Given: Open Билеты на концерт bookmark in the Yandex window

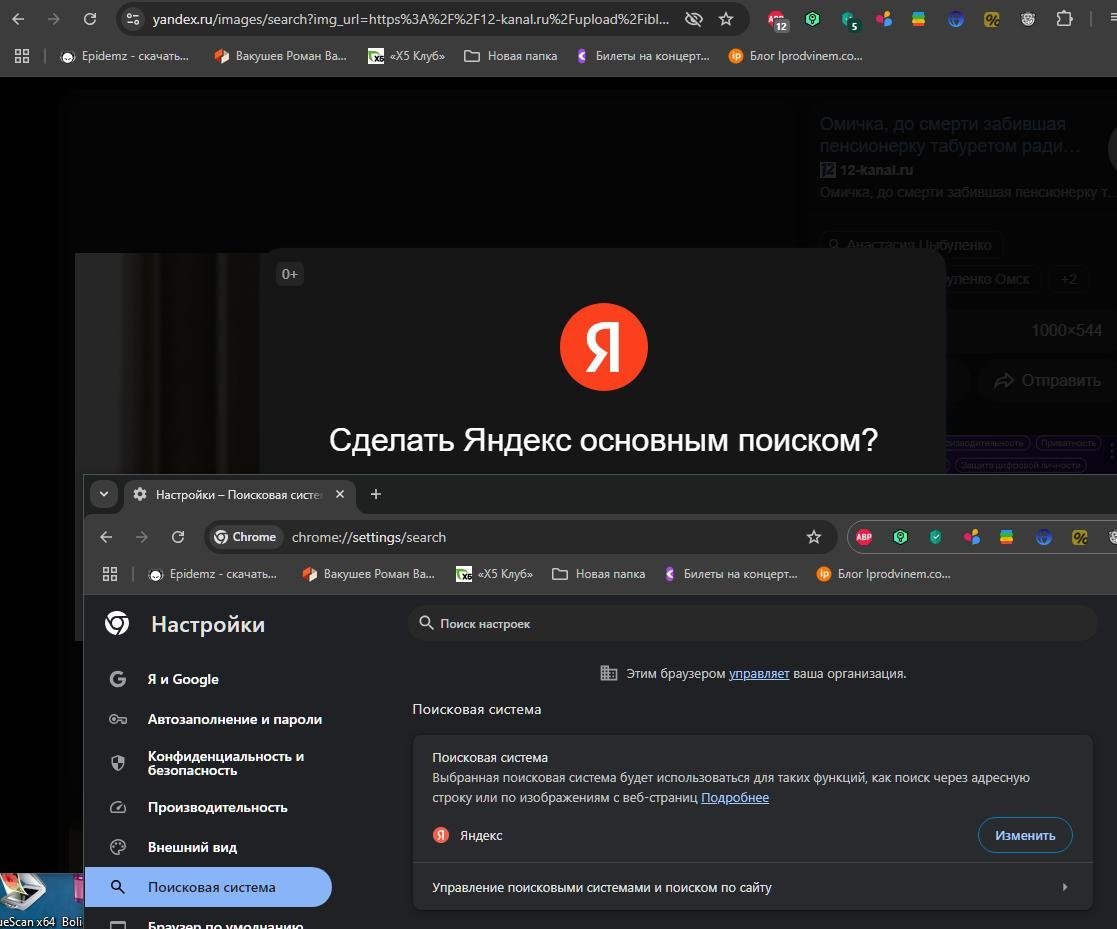Looking at the screenshot, I should pyautogui.click(x=643, y=56).
